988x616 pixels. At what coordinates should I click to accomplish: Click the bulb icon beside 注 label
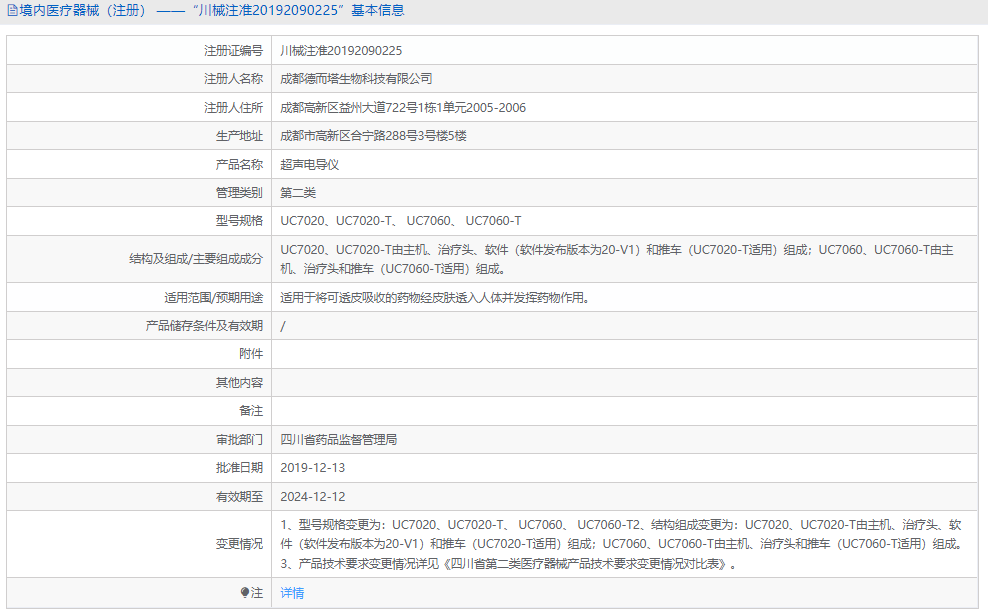point(245,593)
